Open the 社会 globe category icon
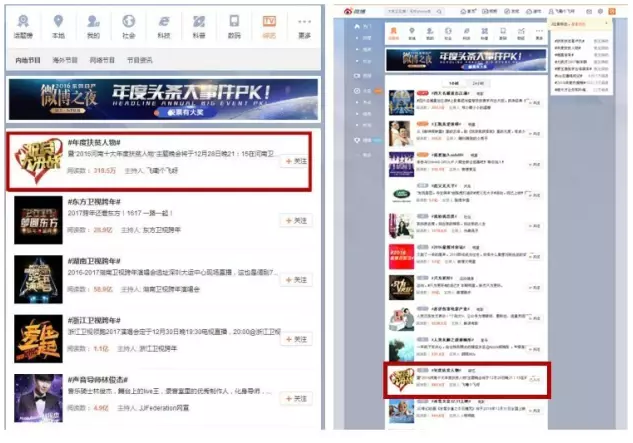 [x=128, y=22]
